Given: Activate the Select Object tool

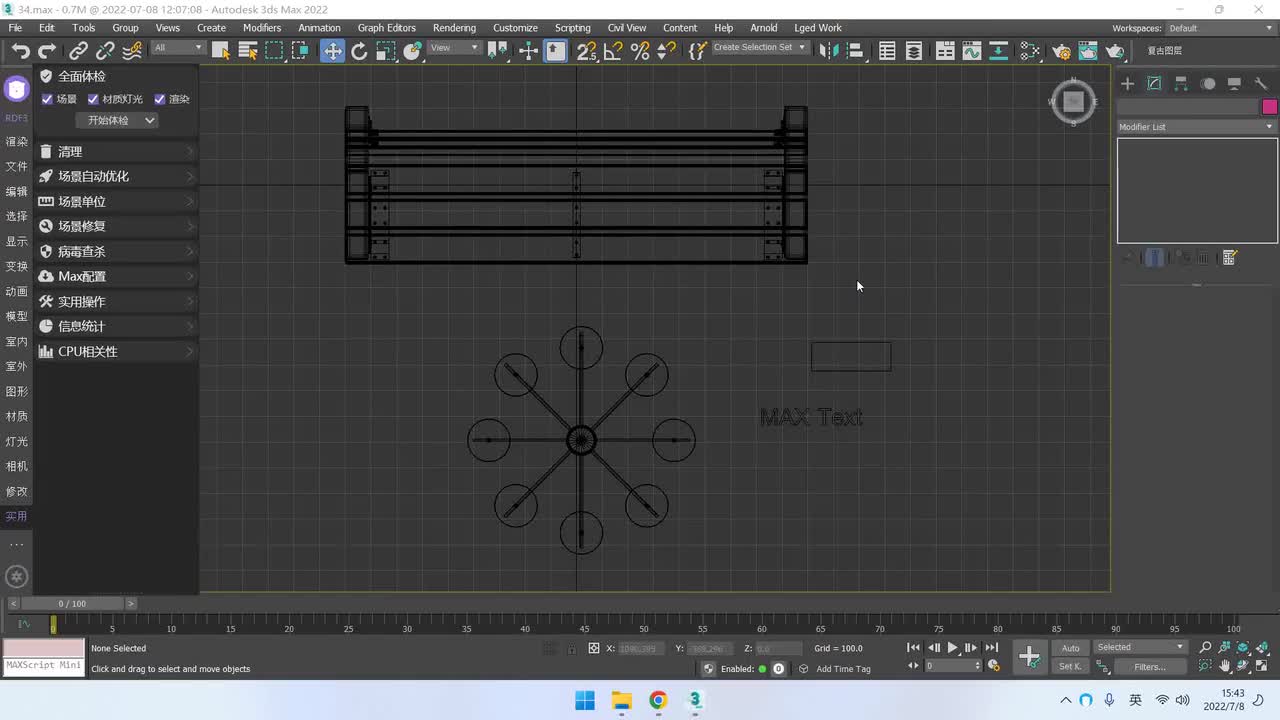Looking at the screenshot, I should coord(221,51).
